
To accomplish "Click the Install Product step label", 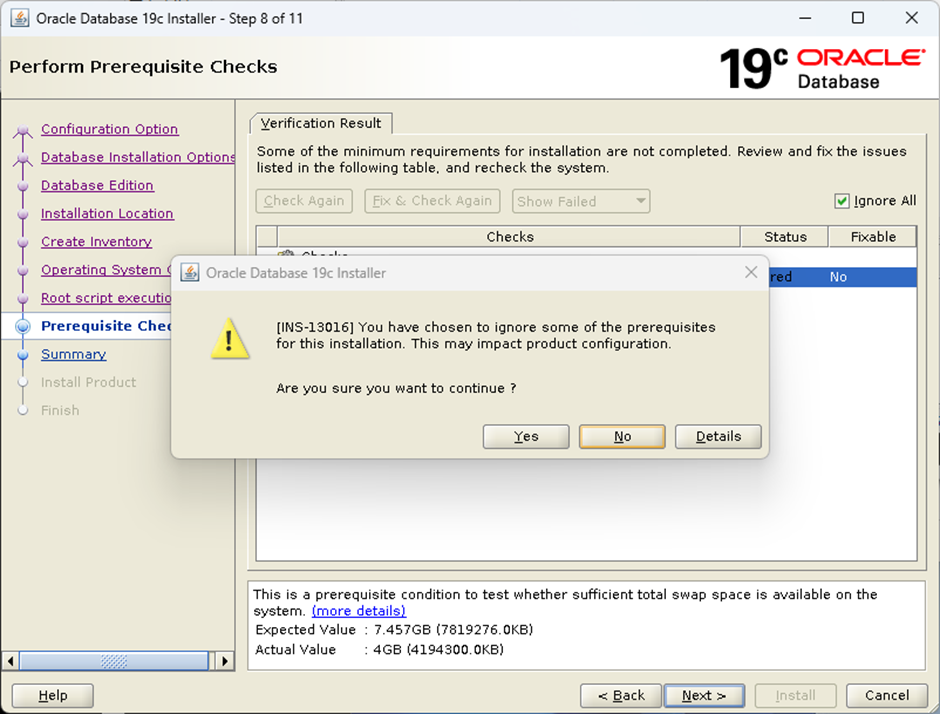I will [x=88, y=382].
